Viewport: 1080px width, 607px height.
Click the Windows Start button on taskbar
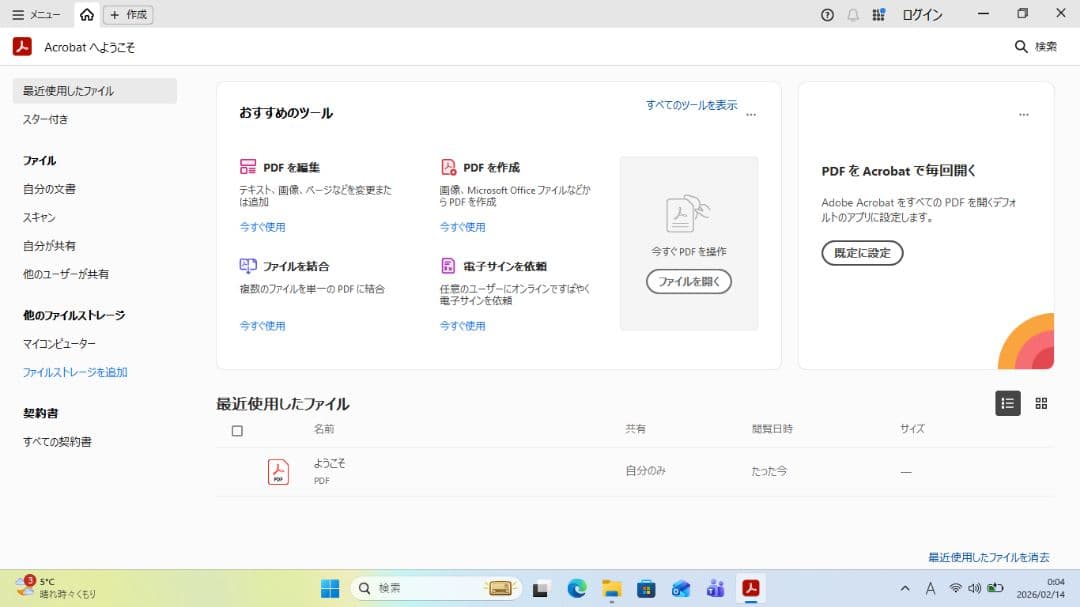(330, 588)
